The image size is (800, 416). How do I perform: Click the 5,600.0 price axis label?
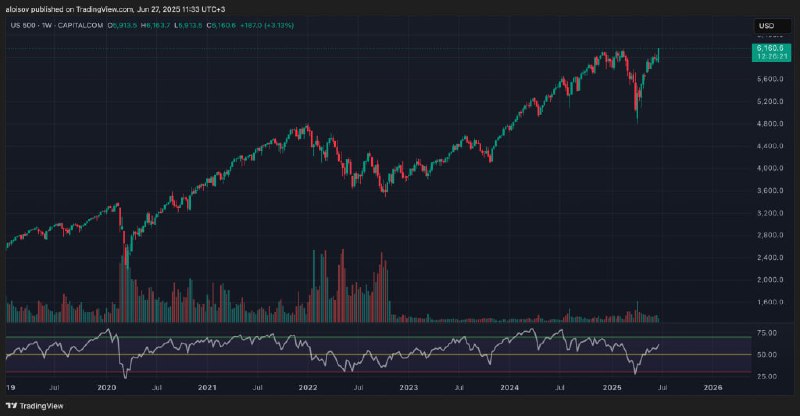click(x=770, y=79)
